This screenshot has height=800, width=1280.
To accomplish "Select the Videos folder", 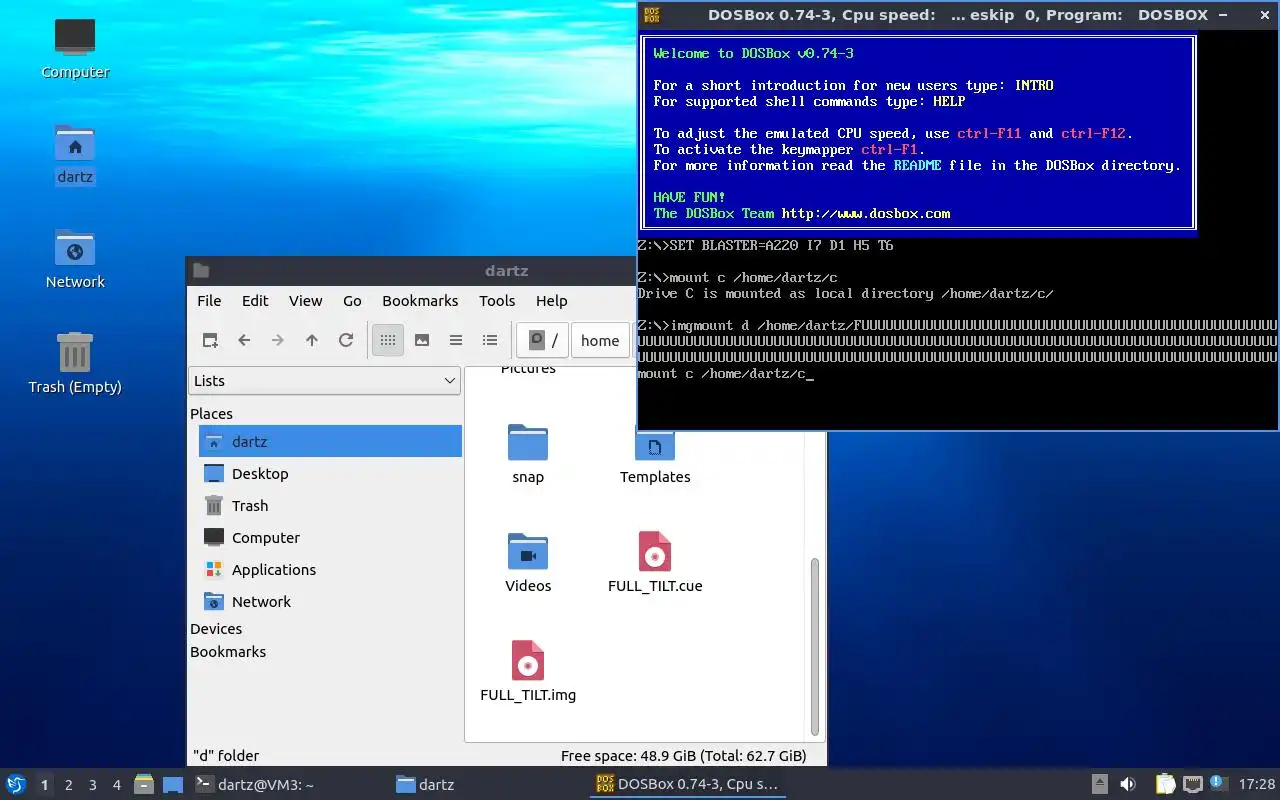I will (528, 562).
